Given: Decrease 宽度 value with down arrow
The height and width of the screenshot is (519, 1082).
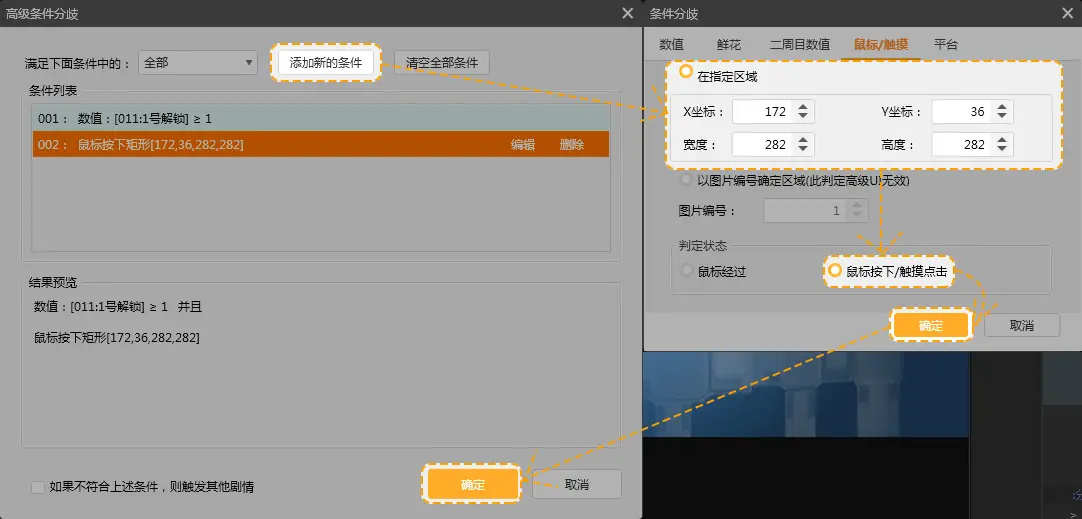Looking at the screenshot, I should 804,150.
